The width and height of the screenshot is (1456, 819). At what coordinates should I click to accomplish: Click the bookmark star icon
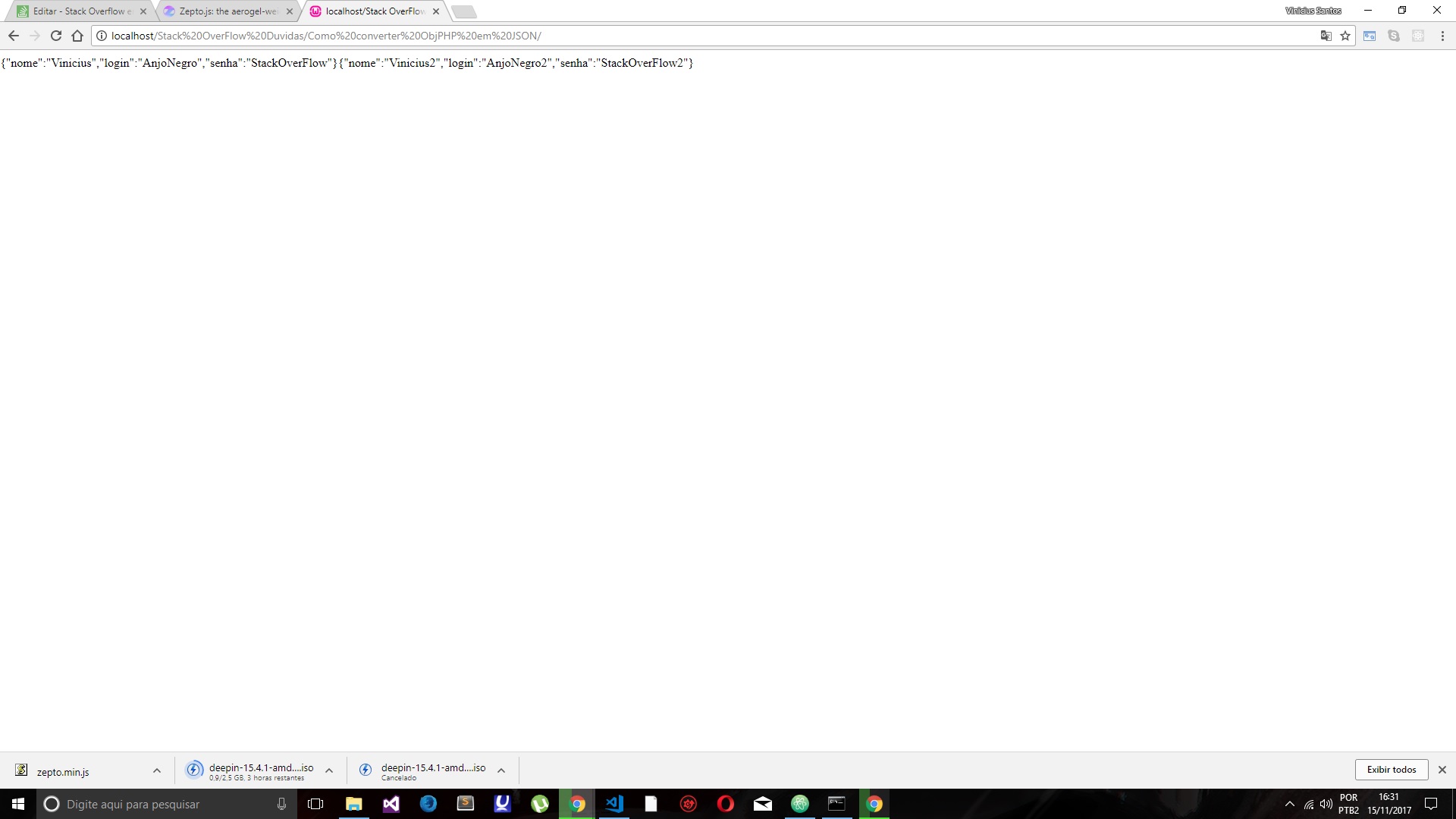click(x=1346, y=35)
